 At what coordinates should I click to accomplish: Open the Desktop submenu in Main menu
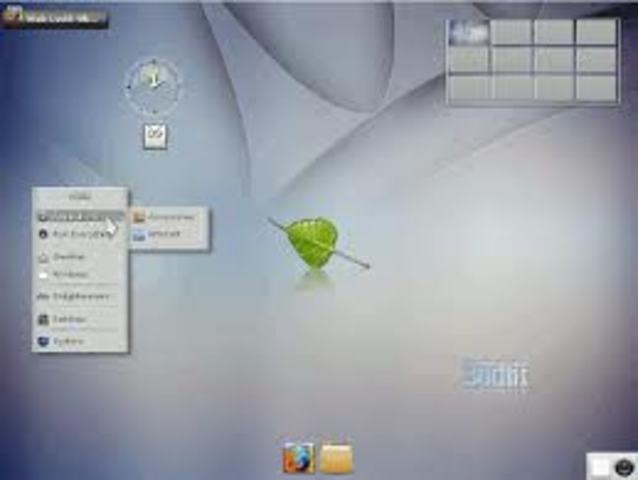(80, 257)
